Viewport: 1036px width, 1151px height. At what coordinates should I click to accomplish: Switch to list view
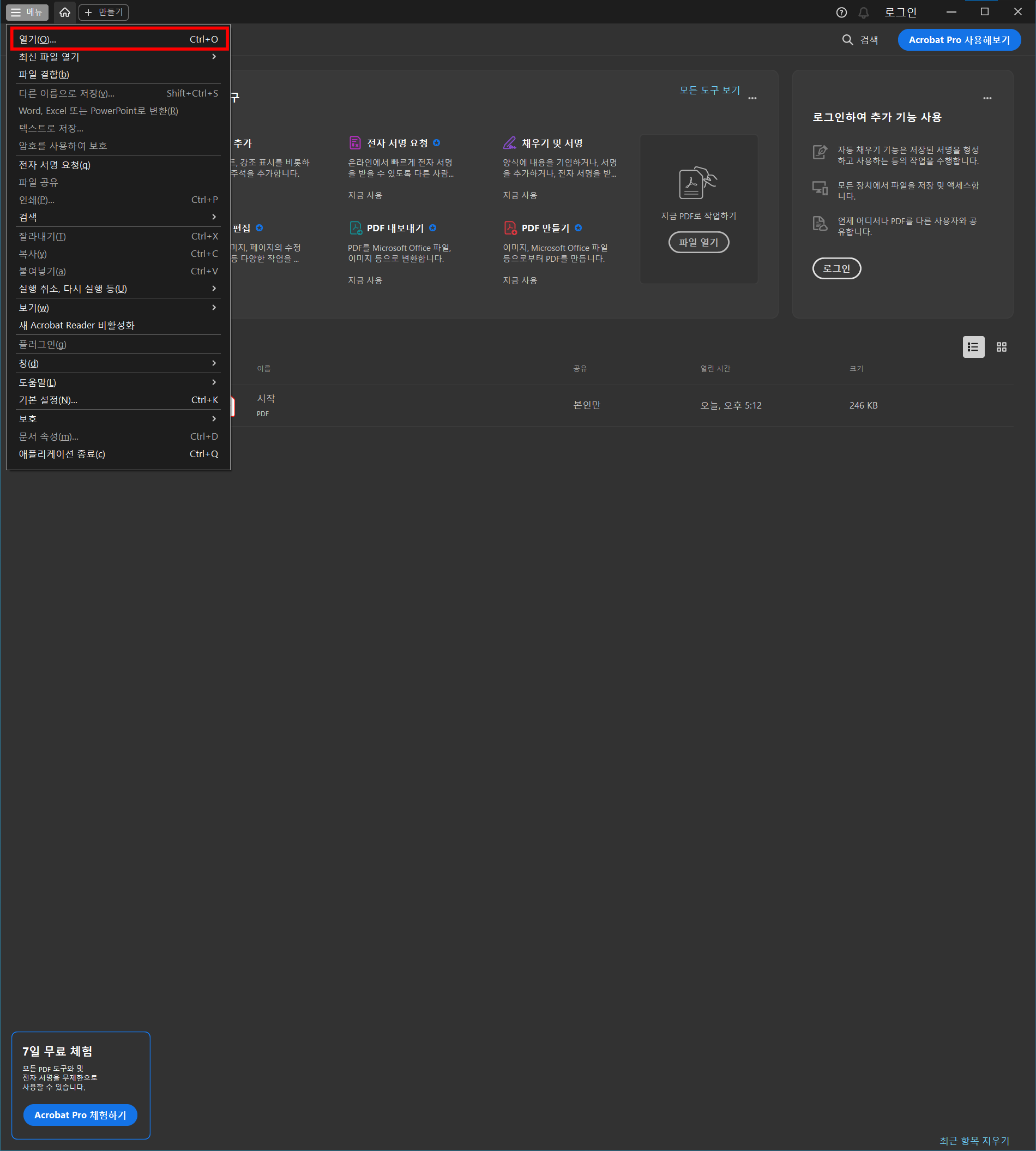pyautogui.click(x=973, y=347)
